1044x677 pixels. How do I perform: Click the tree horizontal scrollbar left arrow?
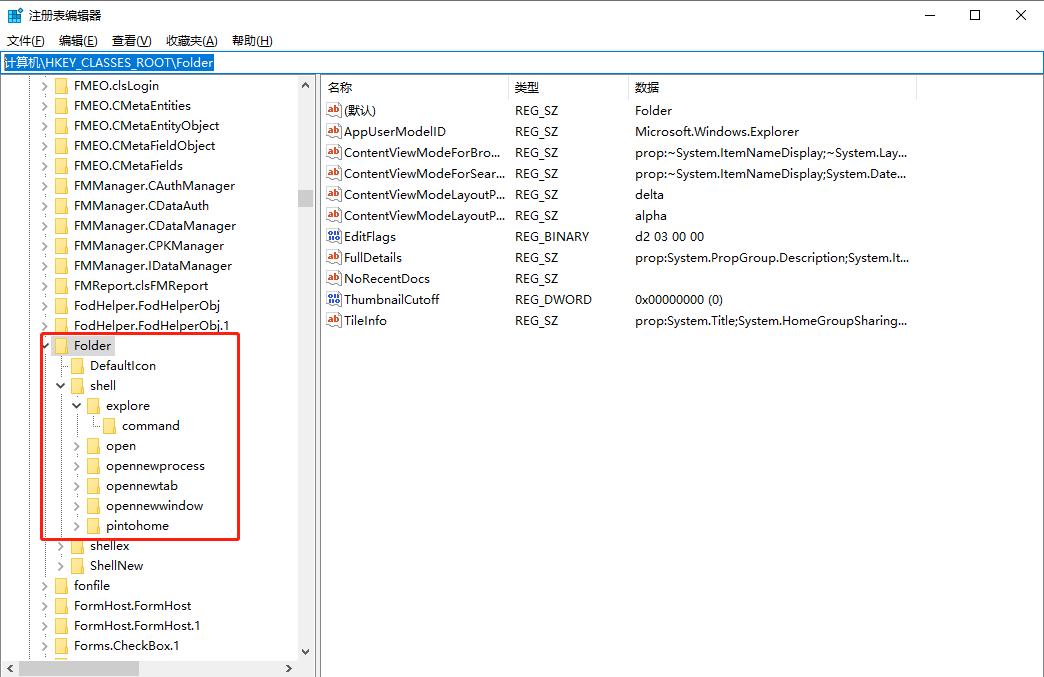click(x=9, y=668)
